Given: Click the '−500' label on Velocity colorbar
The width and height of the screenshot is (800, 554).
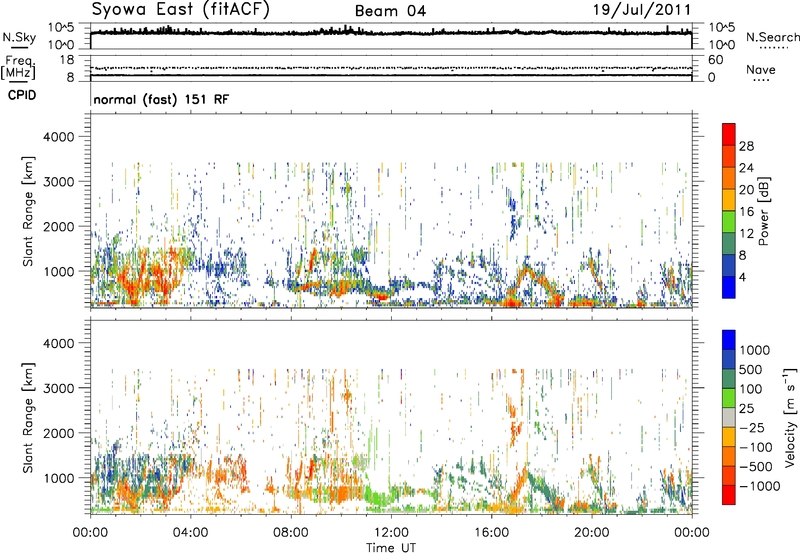Looking at the screenshot, I should (755, 467).
